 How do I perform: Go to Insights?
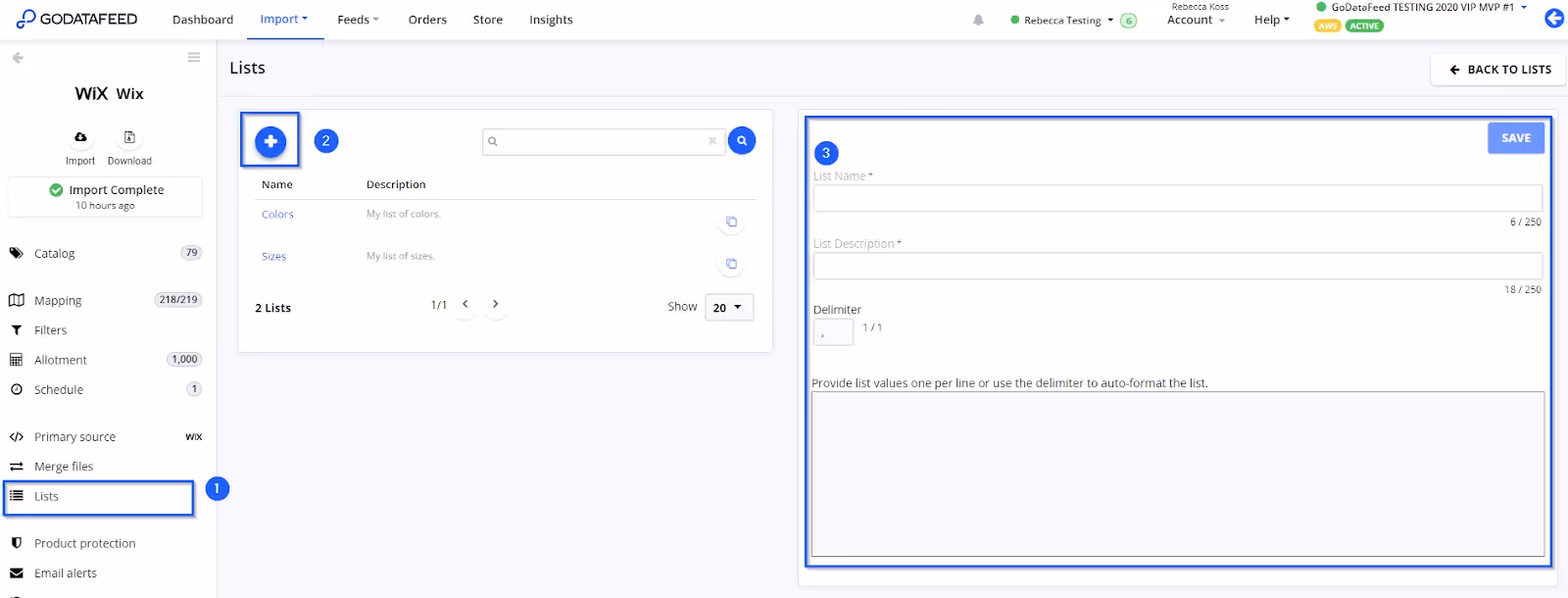(x=551, y=20)
